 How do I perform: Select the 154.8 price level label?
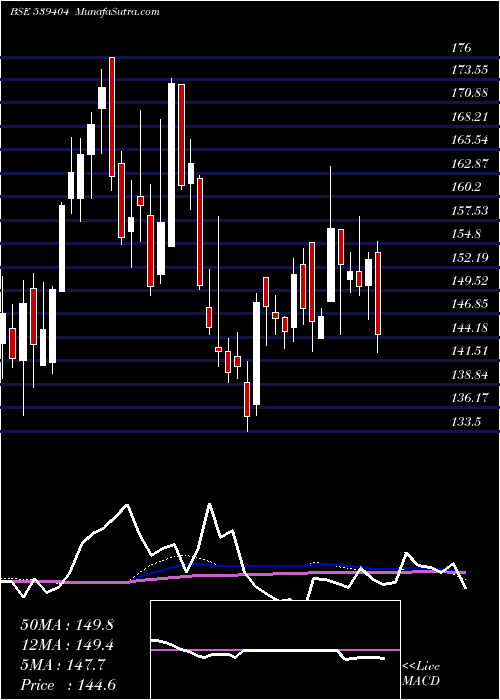point(466,234)
